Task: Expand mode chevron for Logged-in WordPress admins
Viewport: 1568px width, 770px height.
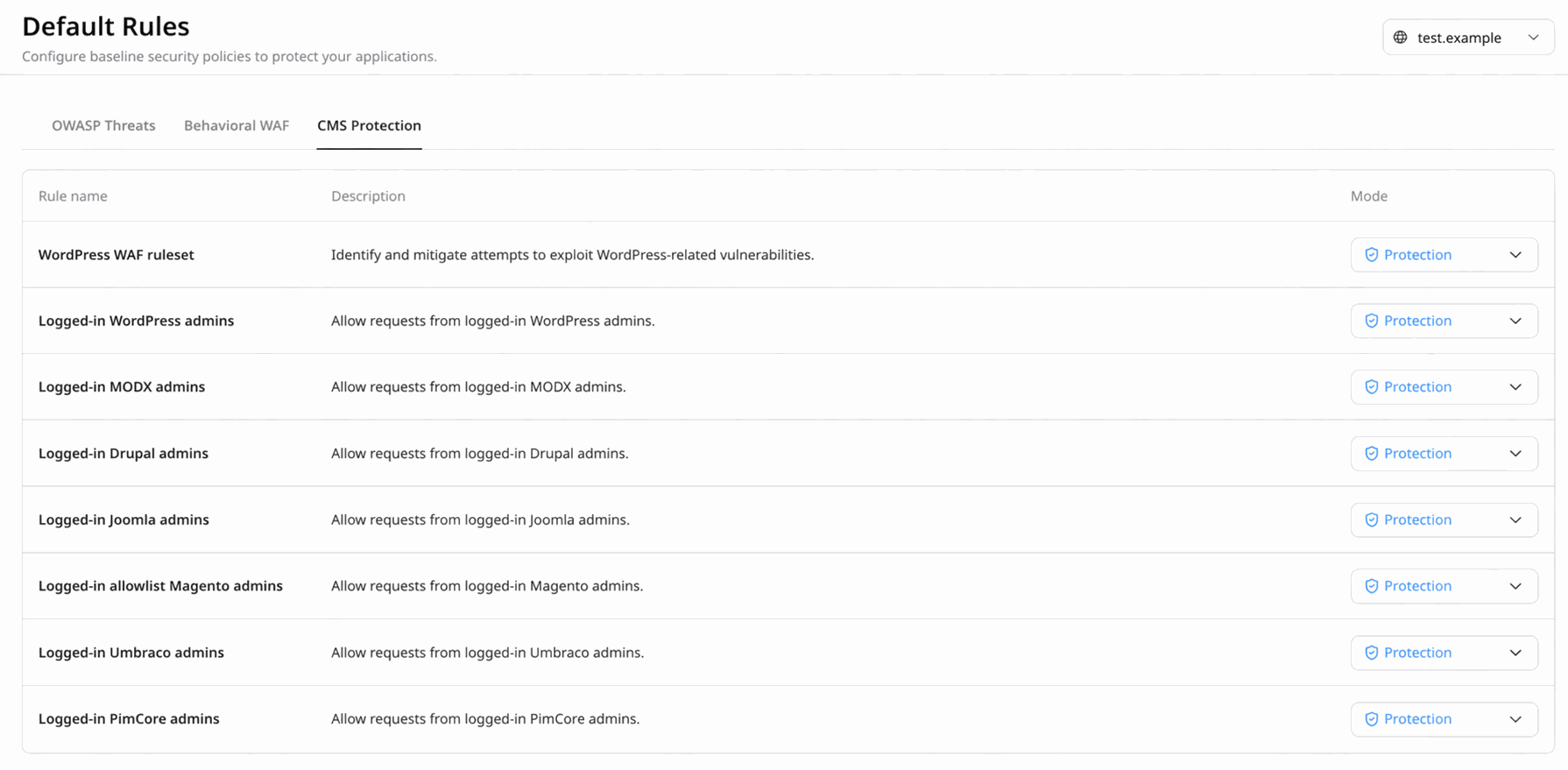Action: coord(1515,321)
